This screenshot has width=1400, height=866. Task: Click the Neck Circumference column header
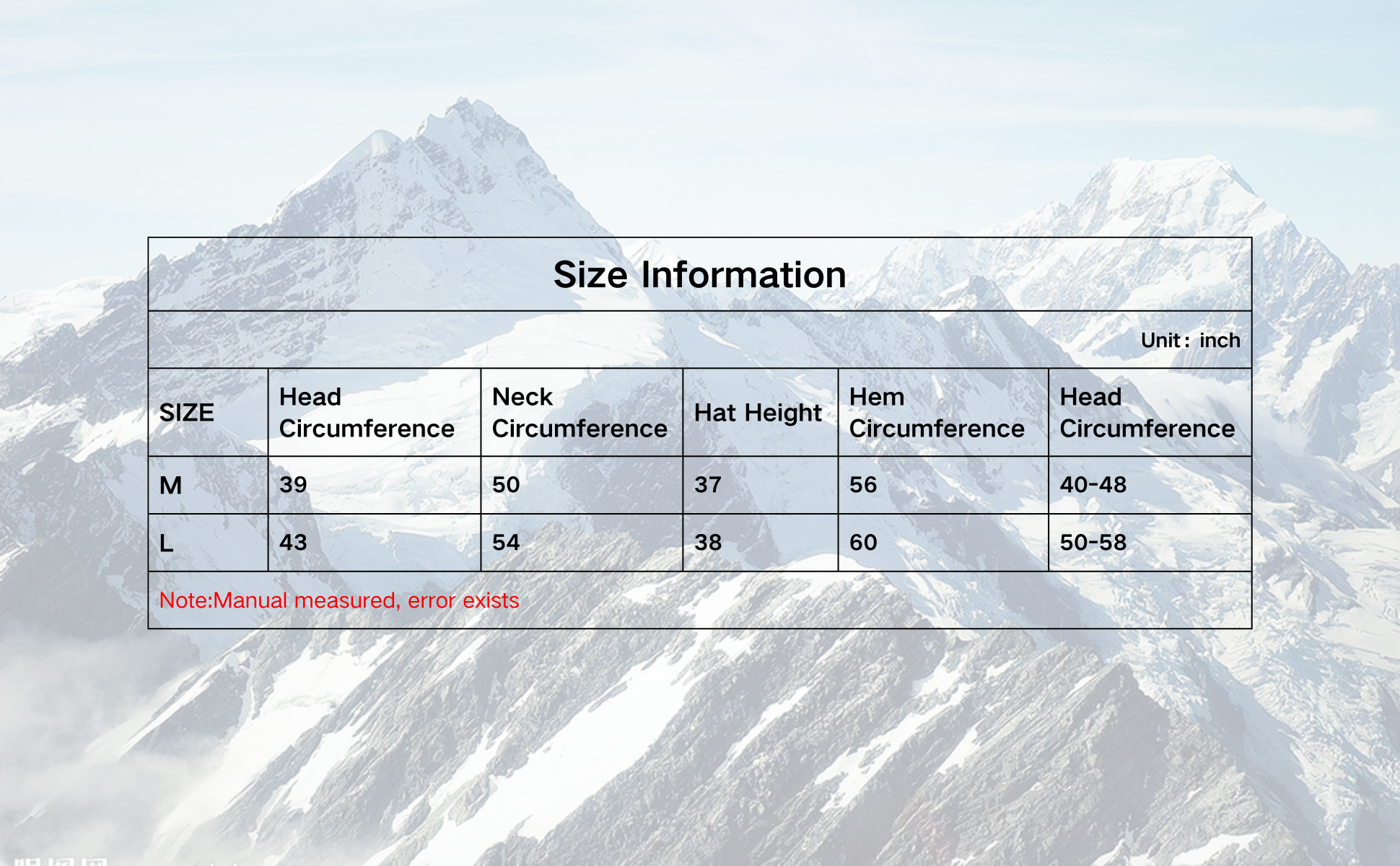click(x=579, y=413)
